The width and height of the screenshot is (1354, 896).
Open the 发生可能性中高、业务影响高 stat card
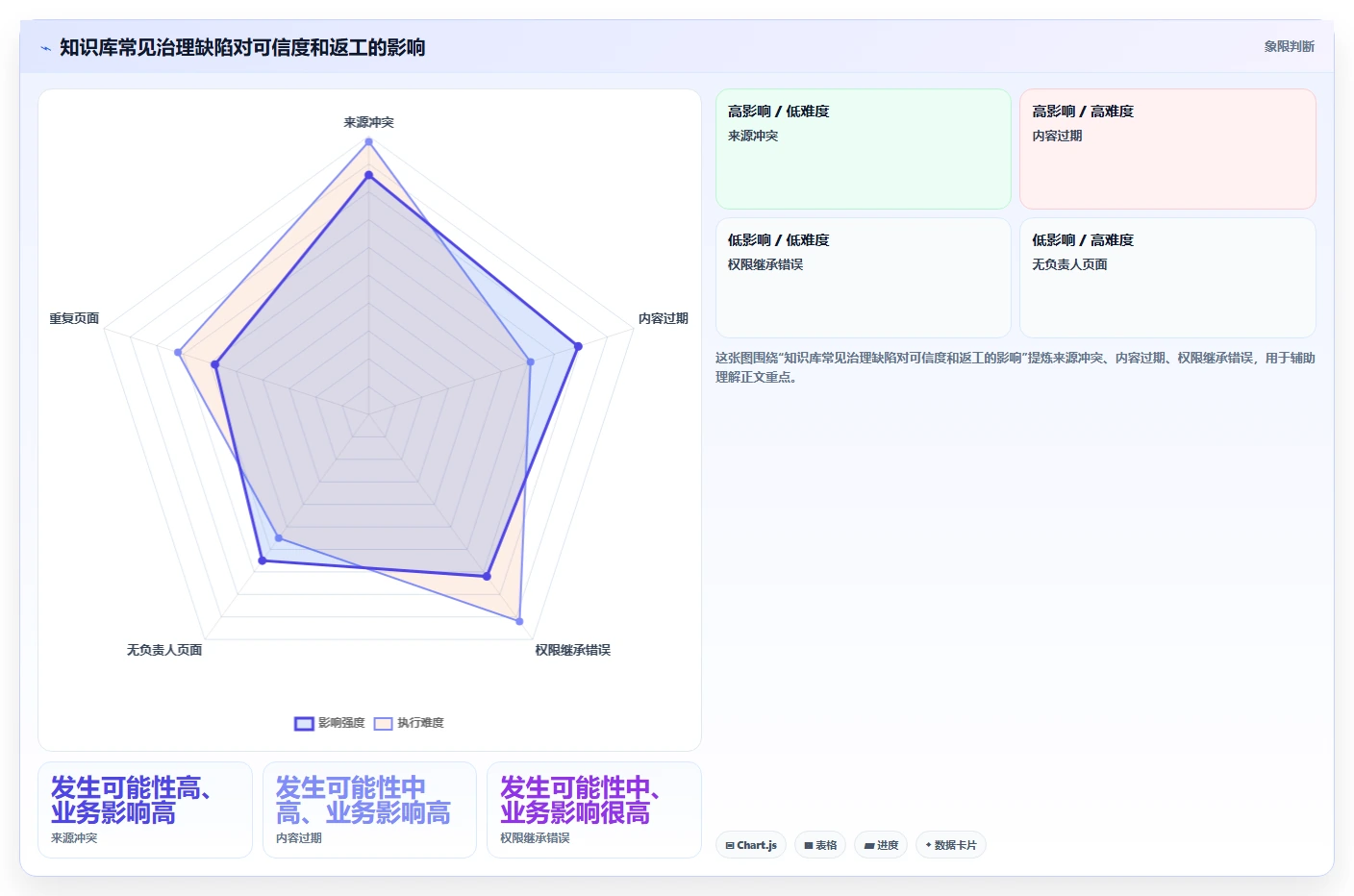pos(369,809)
